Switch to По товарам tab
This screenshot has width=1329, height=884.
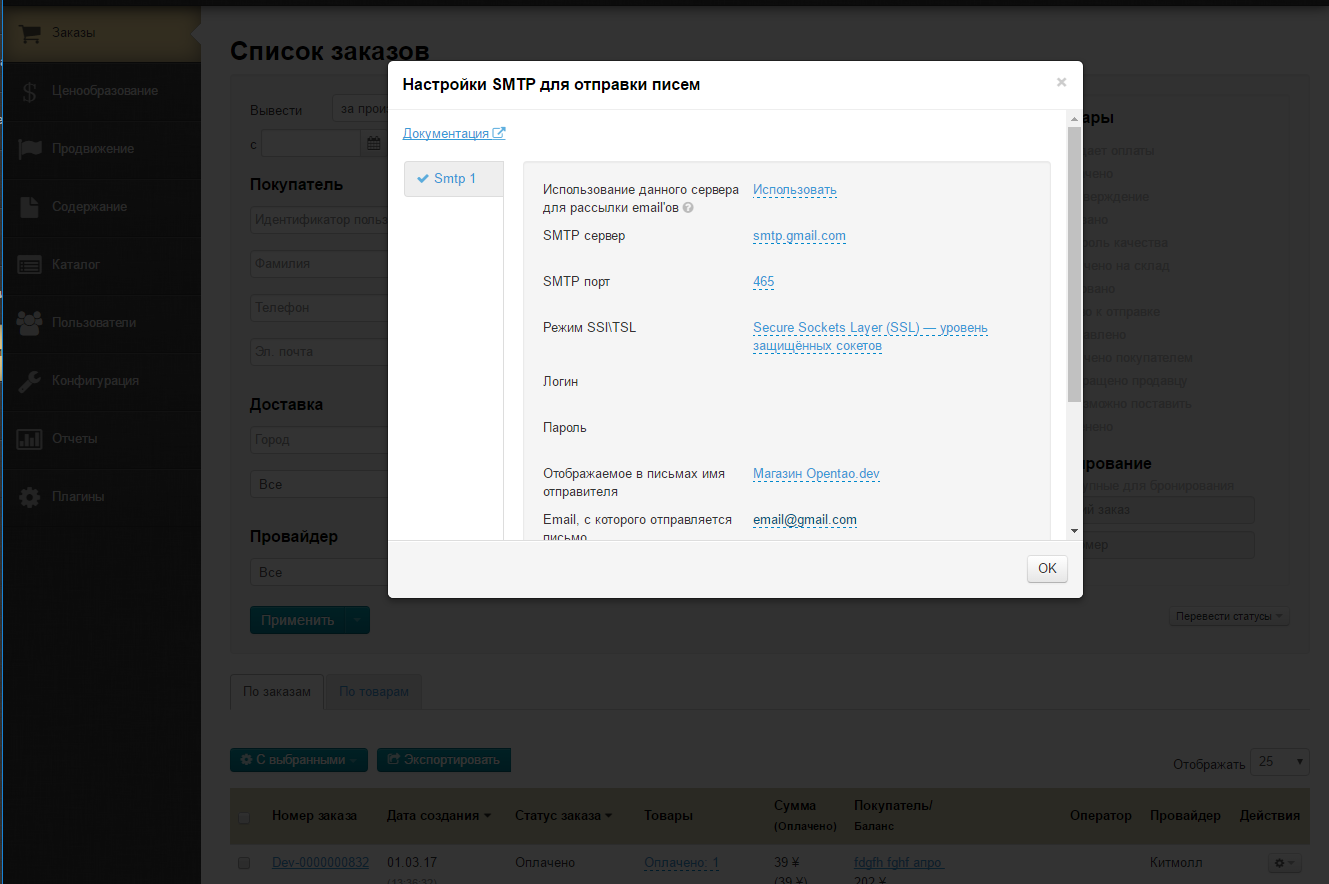[x=374, y=692]
